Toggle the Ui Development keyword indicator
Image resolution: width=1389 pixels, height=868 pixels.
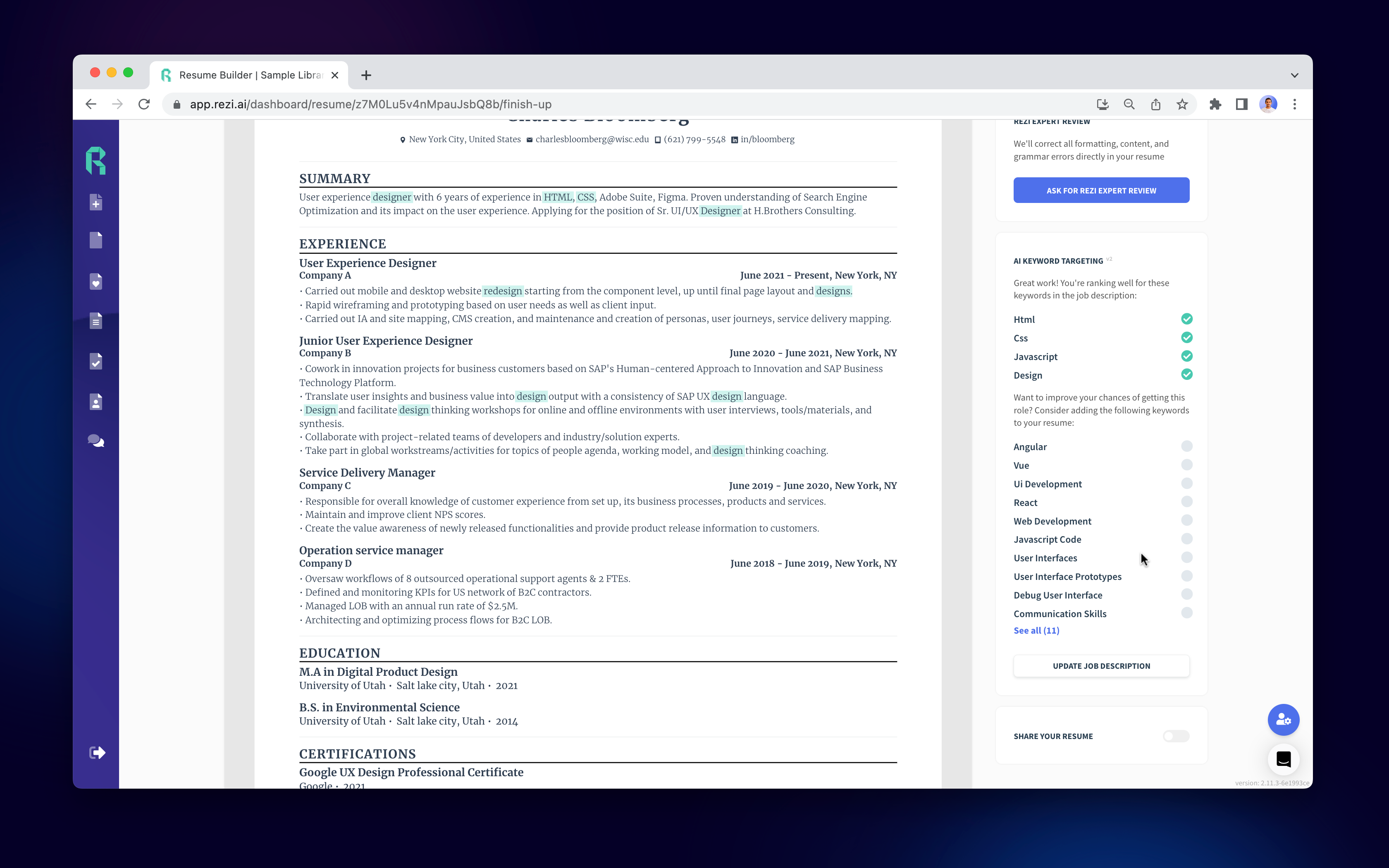pyautogui.click(x=1187, y=483)
